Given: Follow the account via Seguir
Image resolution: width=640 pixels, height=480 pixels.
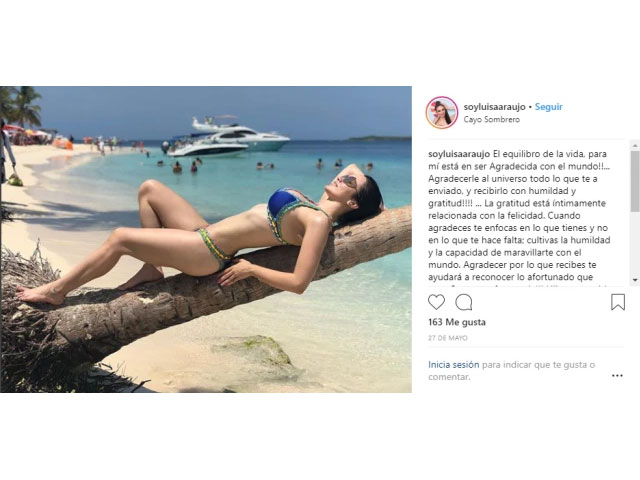Looking at the screenshot, I should pos(549,107).
